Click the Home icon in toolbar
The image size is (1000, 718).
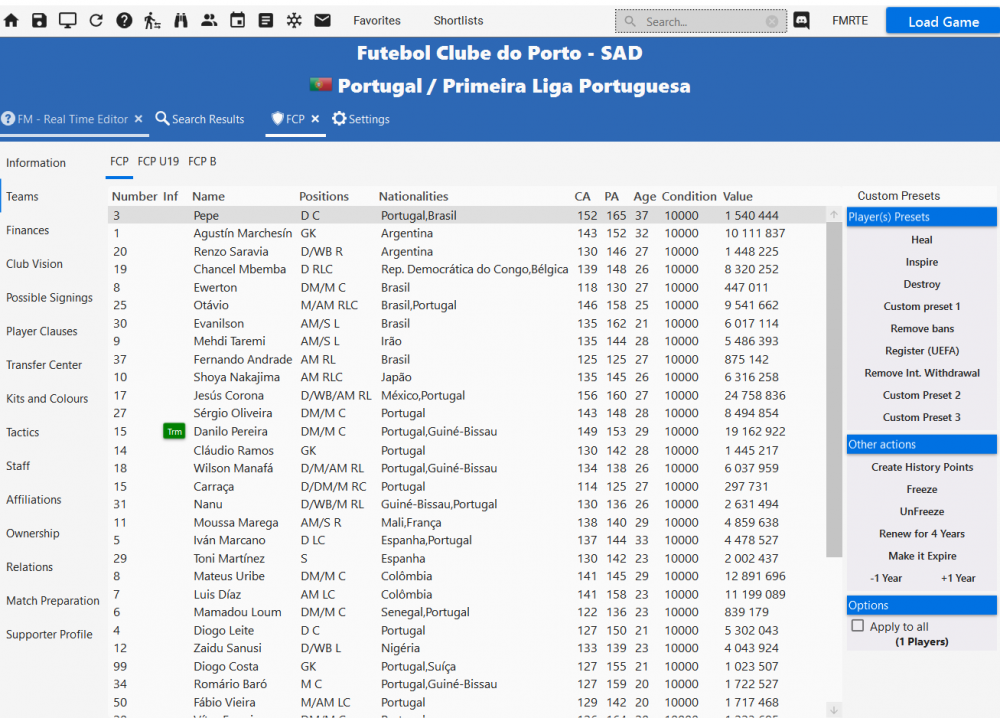(x=11, y=20)
